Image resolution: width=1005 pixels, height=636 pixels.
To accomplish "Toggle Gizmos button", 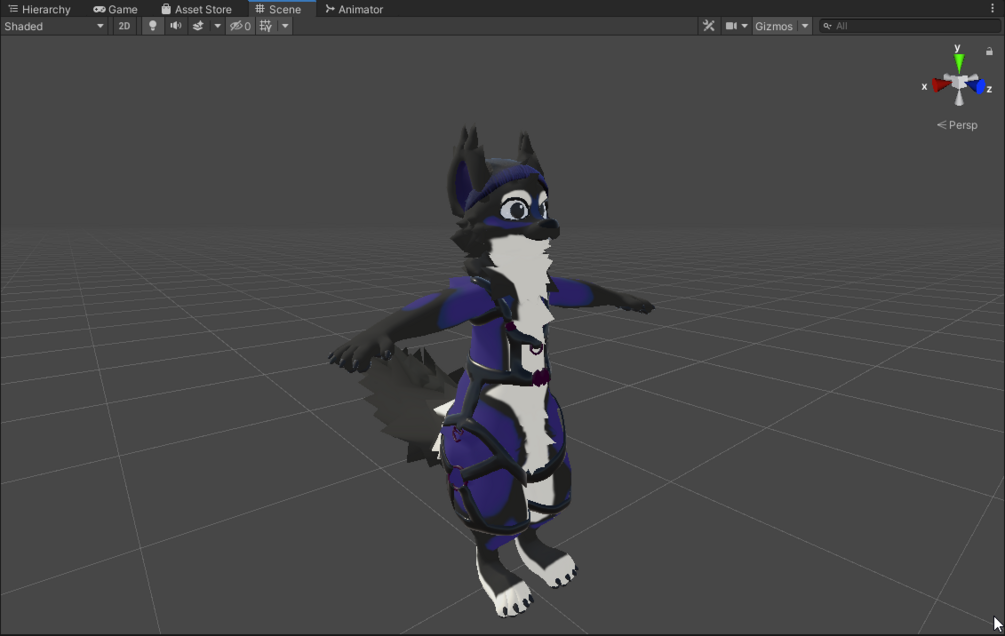I will tap(774, 26).
